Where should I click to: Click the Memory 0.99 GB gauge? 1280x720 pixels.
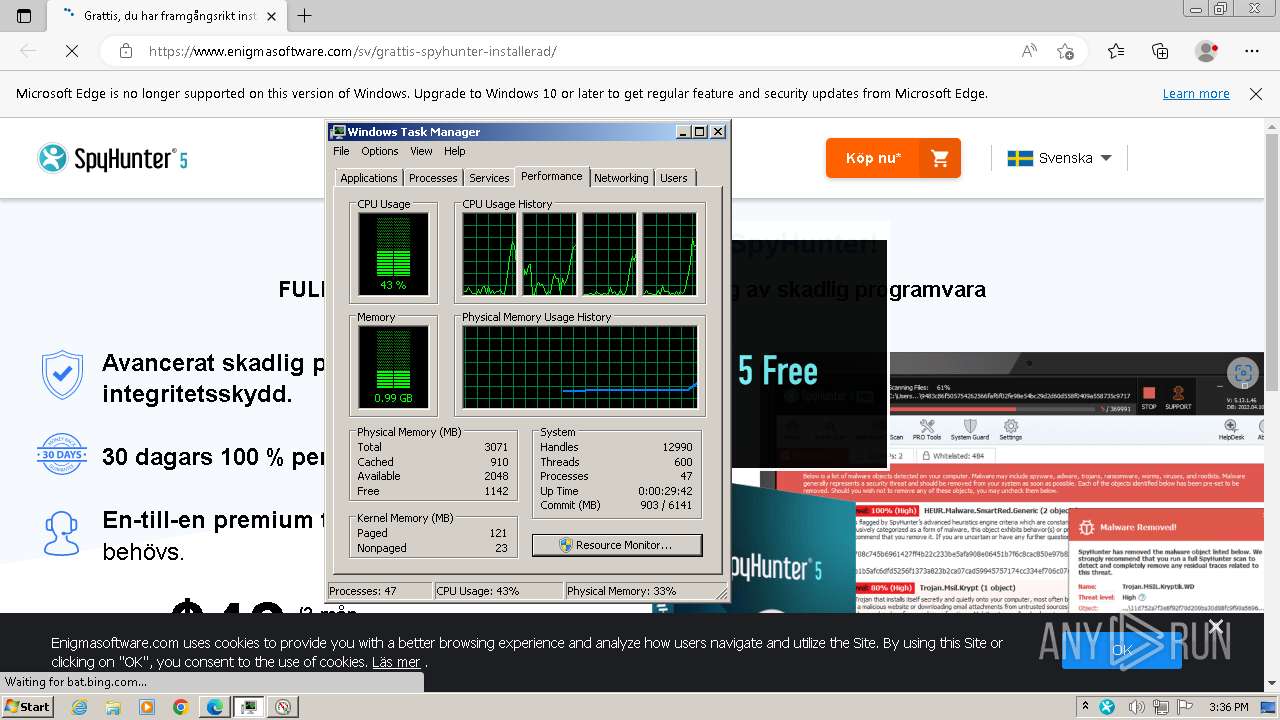click(x=393, y=367)
